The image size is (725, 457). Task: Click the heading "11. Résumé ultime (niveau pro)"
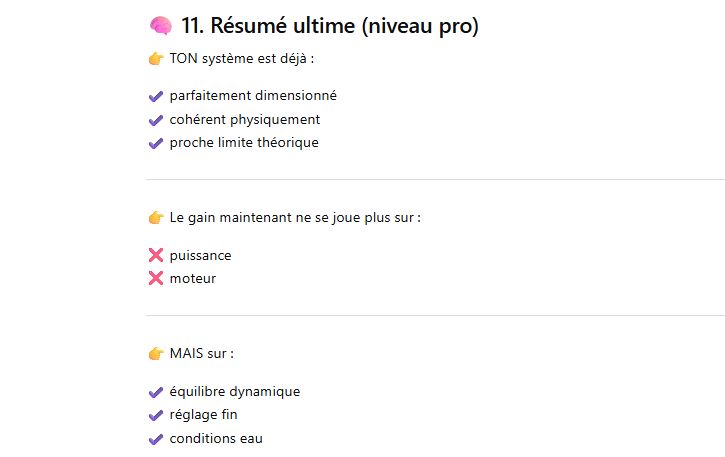[330, 27]
